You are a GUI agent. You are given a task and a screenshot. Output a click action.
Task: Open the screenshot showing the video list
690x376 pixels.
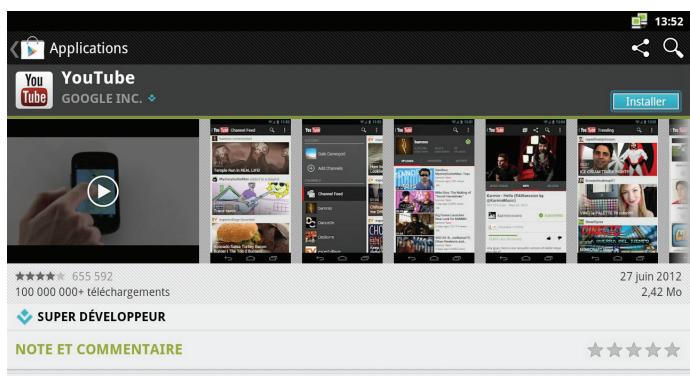434,191
